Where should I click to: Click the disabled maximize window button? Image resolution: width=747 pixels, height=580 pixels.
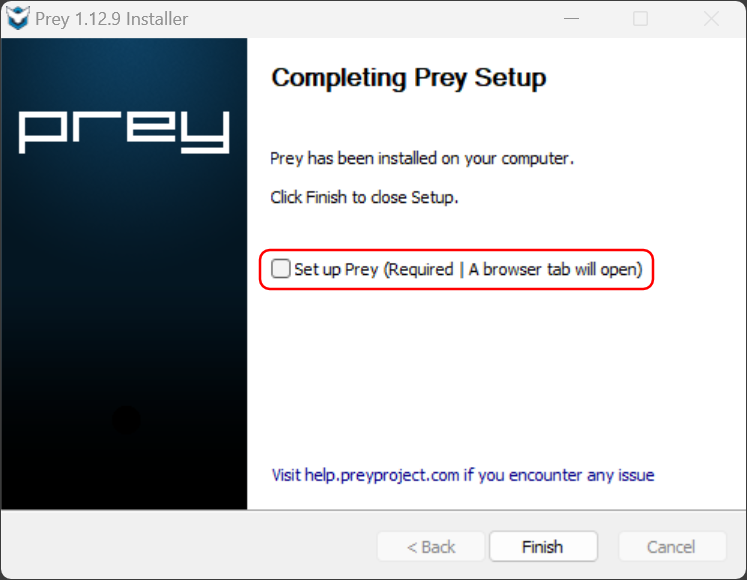(x=641, y=19)
